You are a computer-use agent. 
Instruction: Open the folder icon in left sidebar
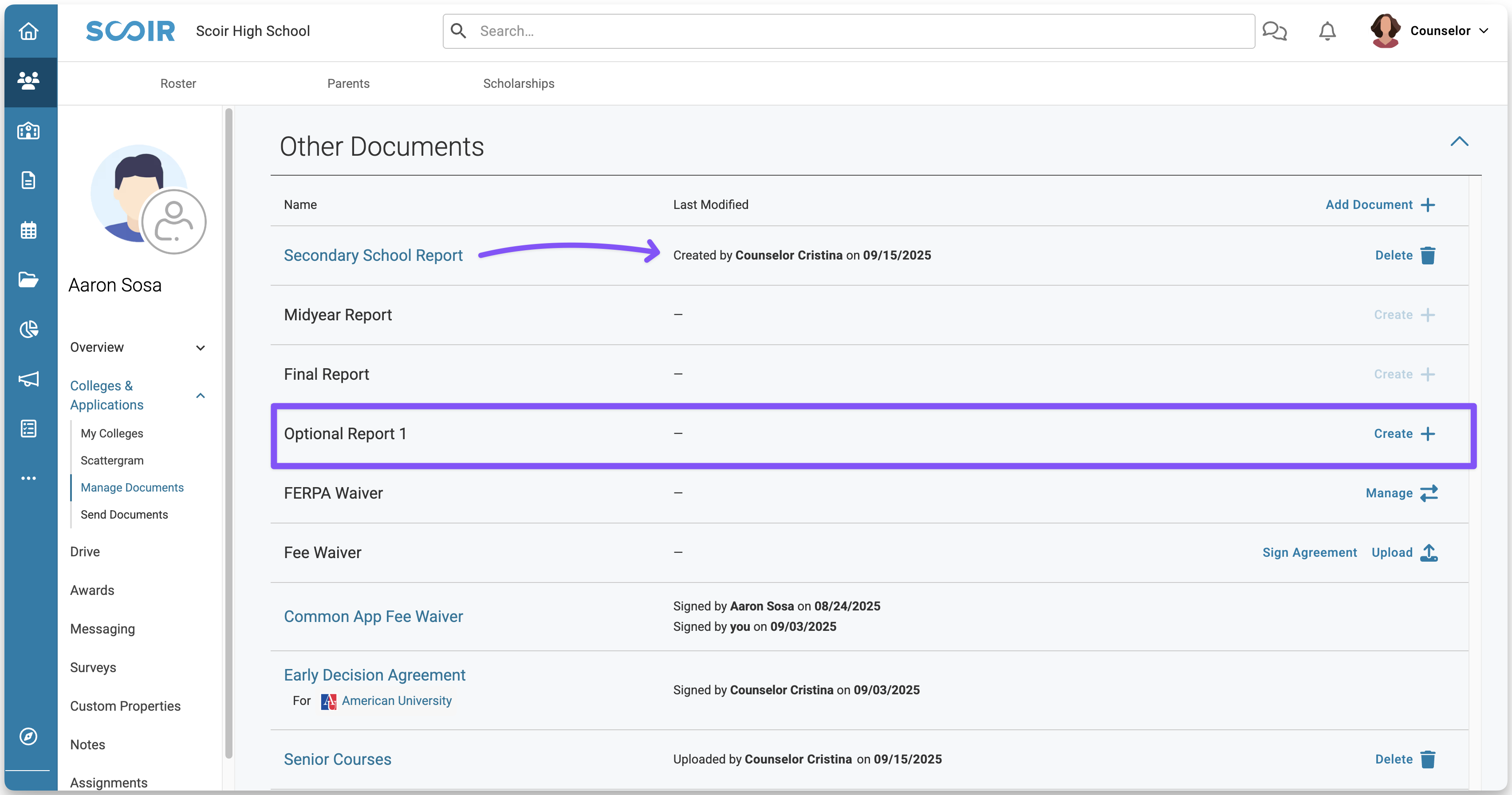28,279
